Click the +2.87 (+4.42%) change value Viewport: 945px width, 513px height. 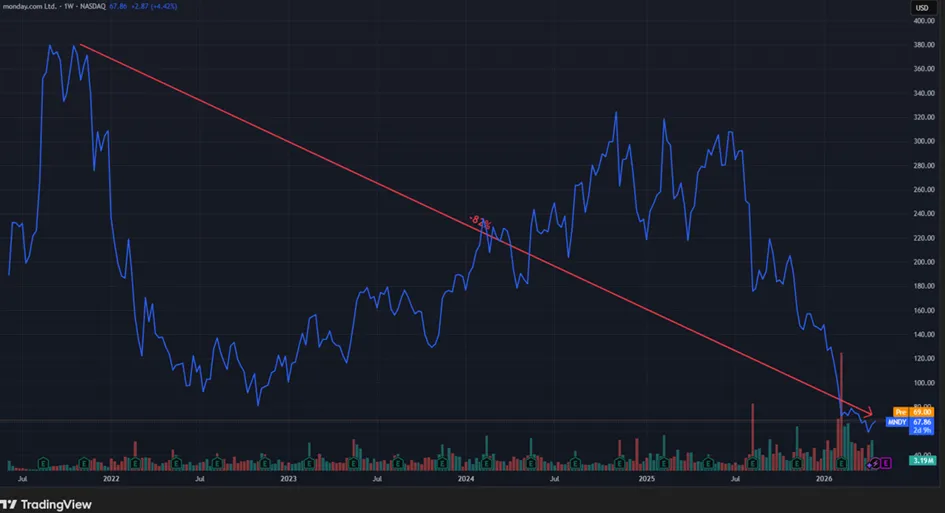pyautogui.click(x=154, y=7)
